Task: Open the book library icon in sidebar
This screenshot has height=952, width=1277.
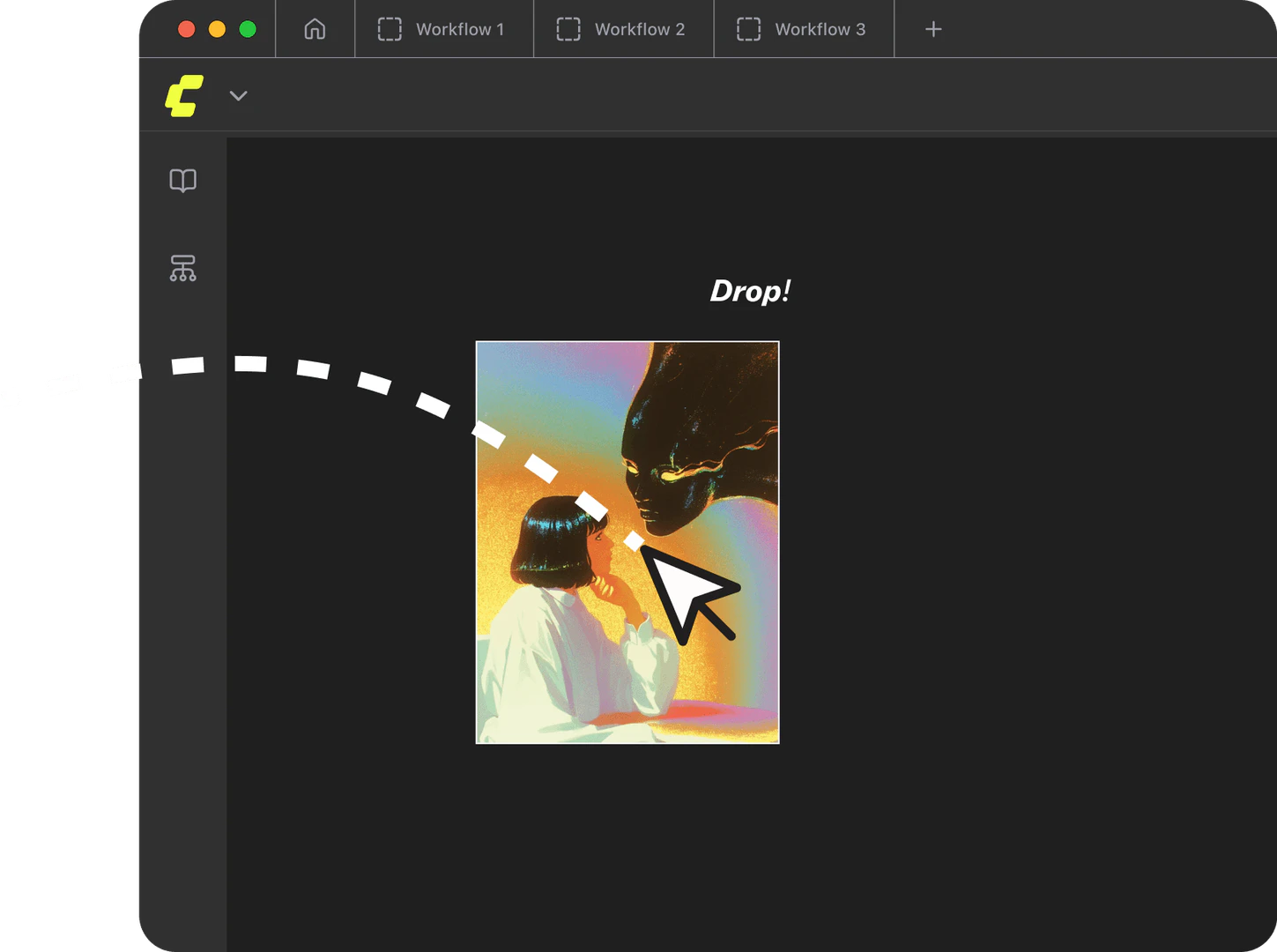Action: (182, 181)
